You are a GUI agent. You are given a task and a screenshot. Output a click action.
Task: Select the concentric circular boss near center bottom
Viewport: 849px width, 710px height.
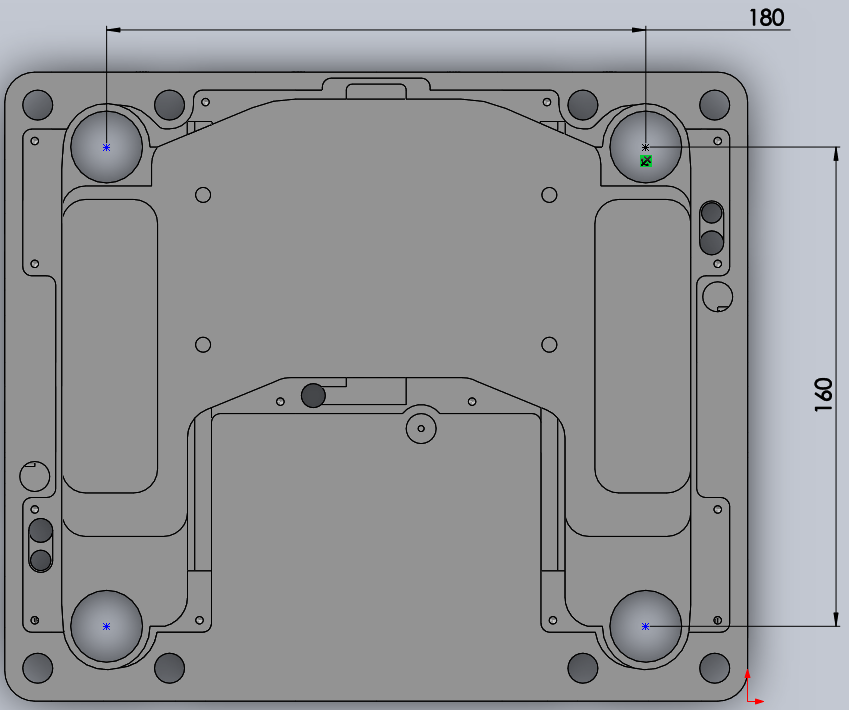(x=421, y=428)
